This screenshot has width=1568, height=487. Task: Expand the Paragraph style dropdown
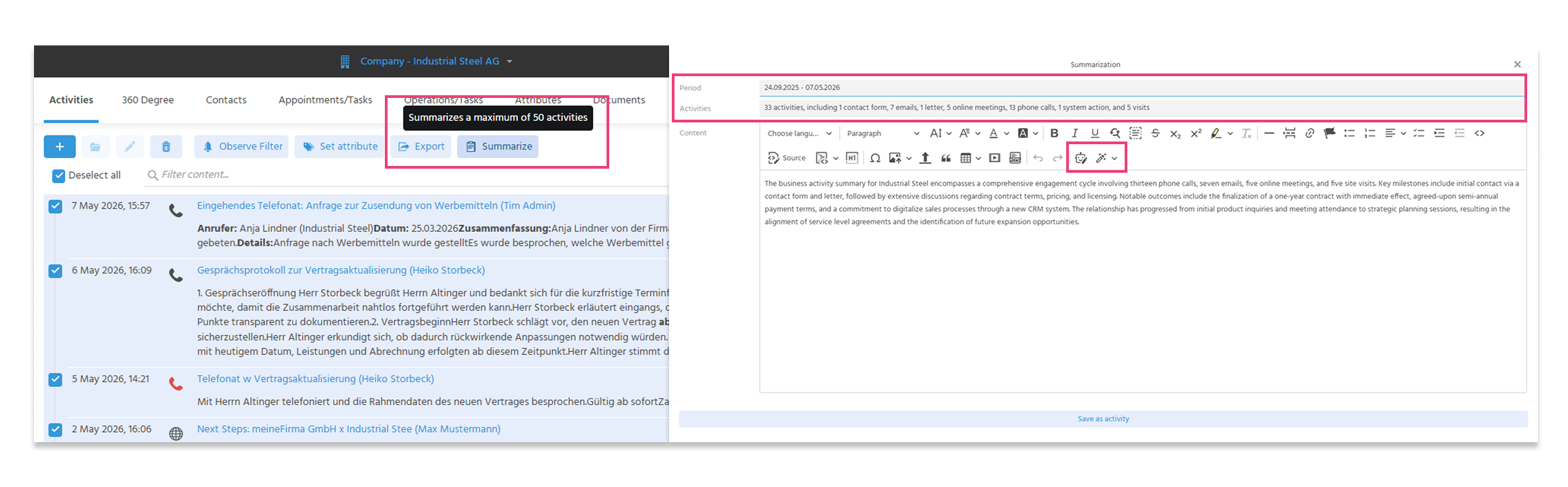(x=883, y=133)
